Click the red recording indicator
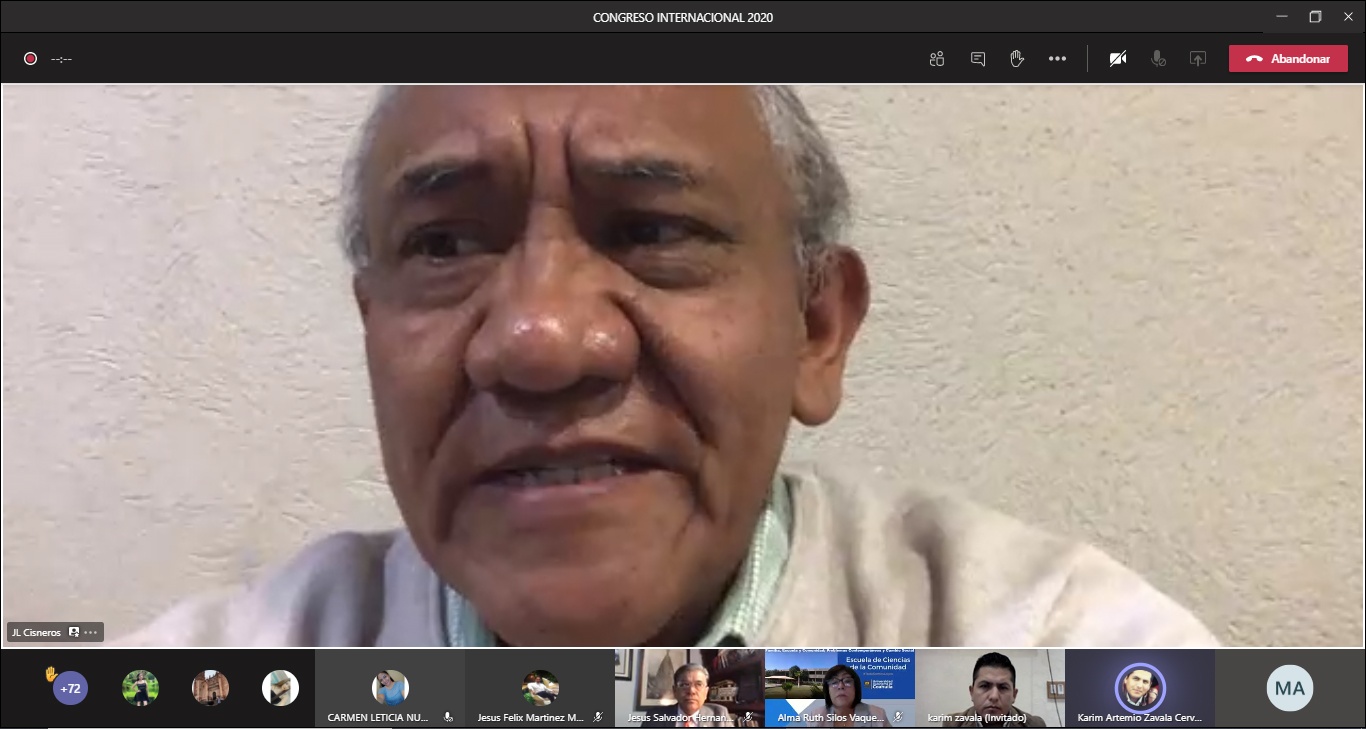 coord(31,59)
